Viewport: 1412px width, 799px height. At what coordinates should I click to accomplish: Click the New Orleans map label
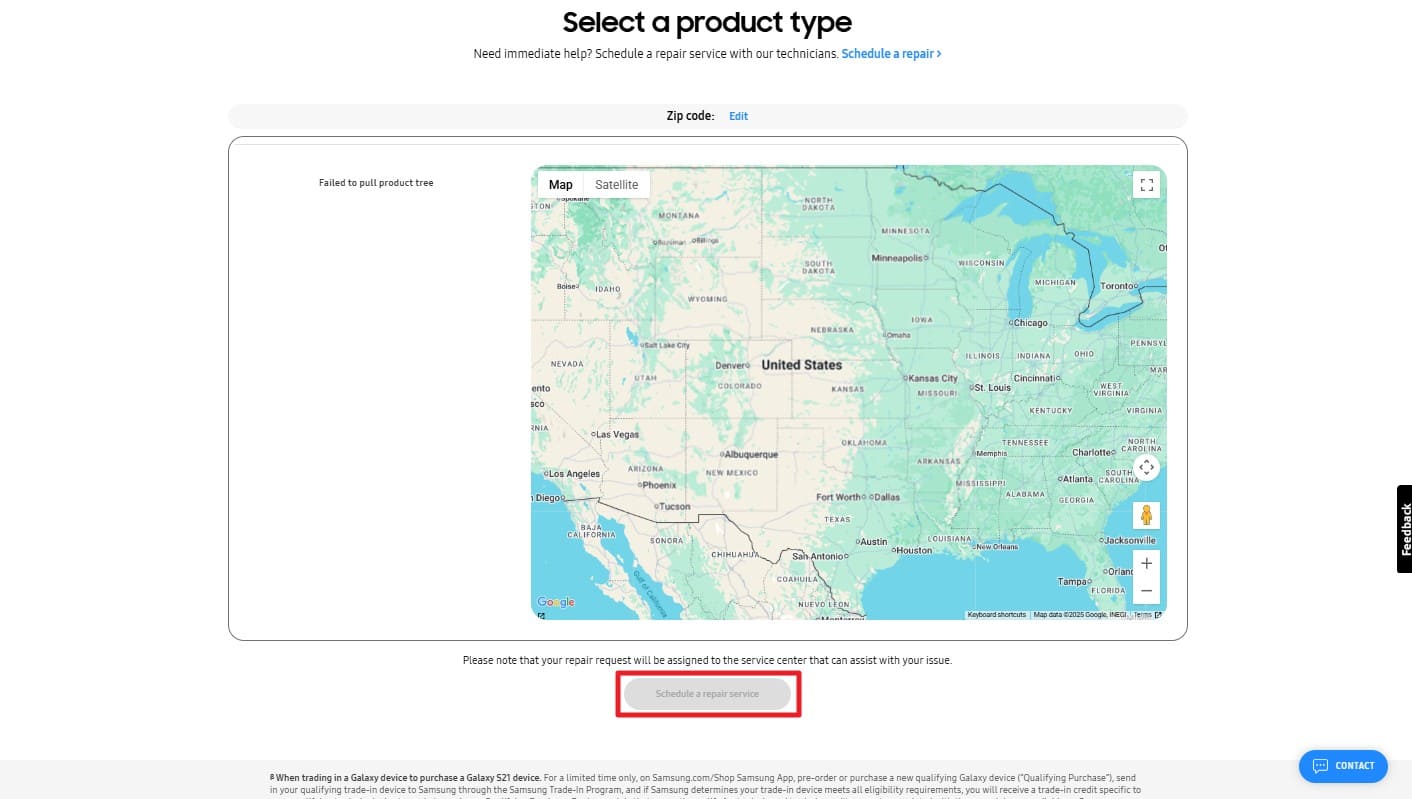(x=996, y=547)
